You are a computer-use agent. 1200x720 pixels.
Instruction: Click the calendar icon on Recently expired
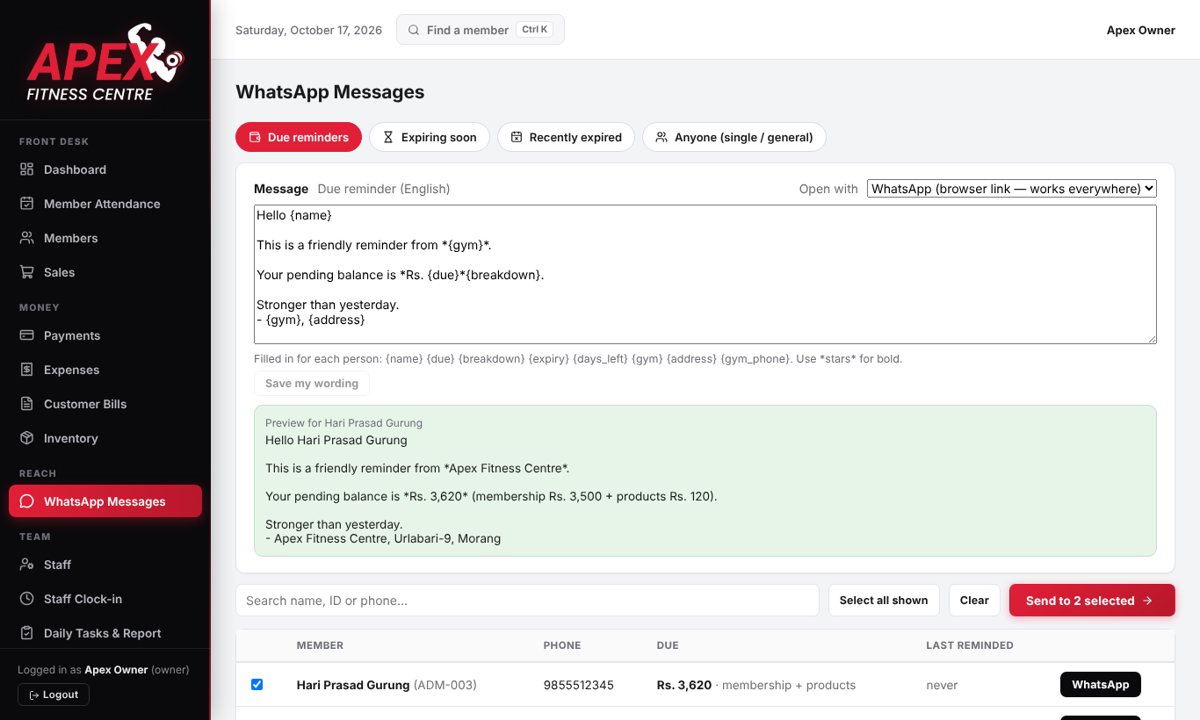tap(516, 137)
